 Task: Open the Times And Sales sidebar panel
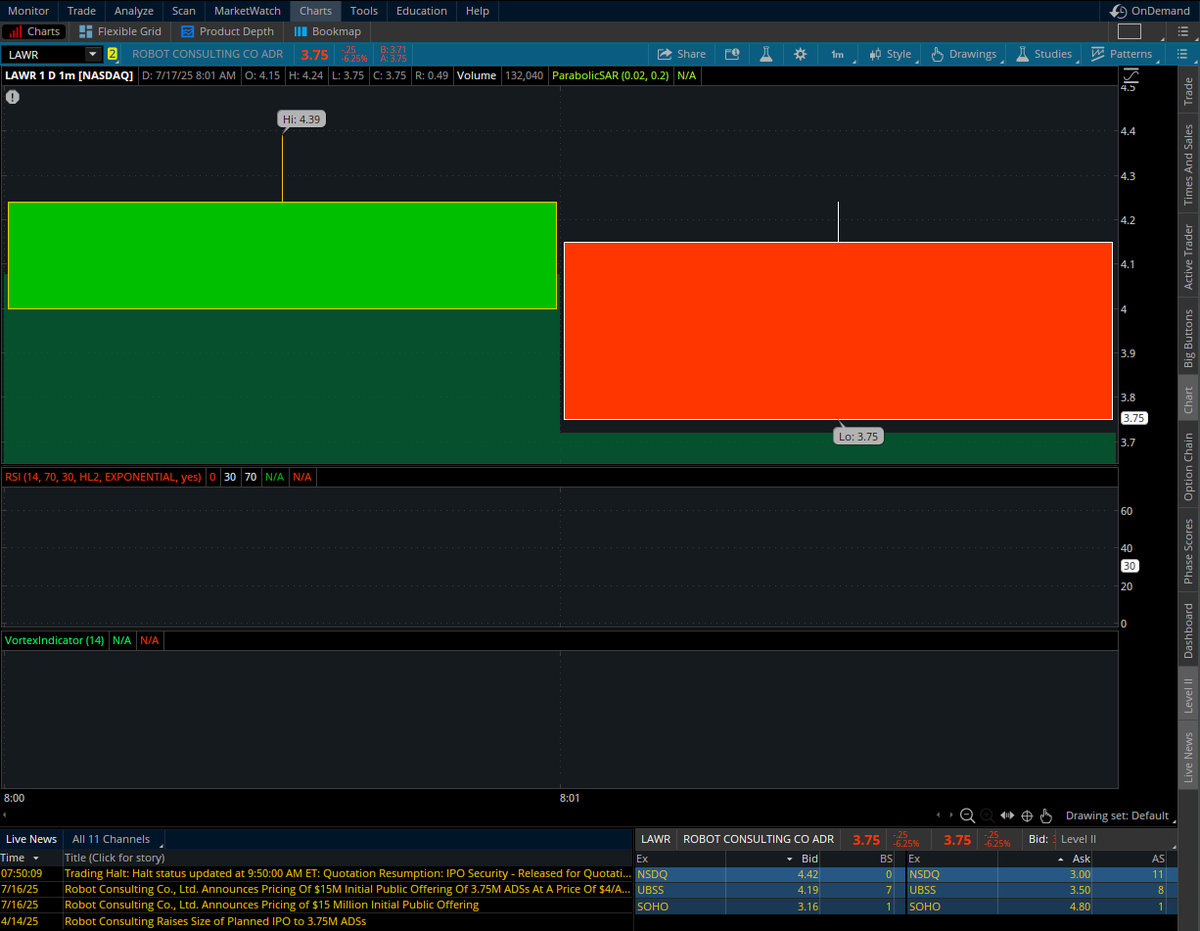[x=1188, y=165]
